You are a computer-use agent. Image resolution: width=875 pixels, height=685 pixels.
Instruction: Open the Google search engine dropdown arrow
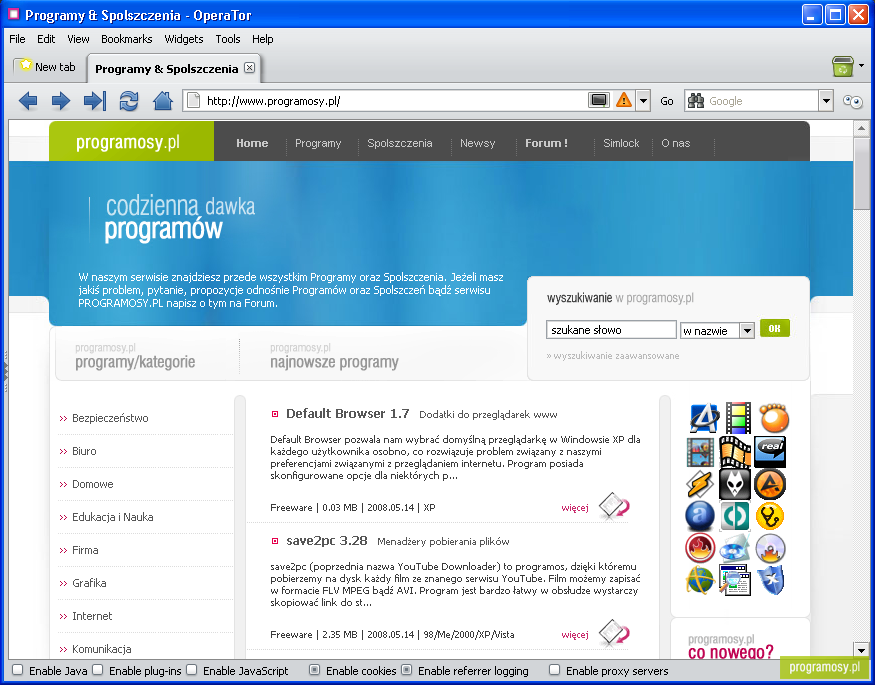click(x=826, y=101)
